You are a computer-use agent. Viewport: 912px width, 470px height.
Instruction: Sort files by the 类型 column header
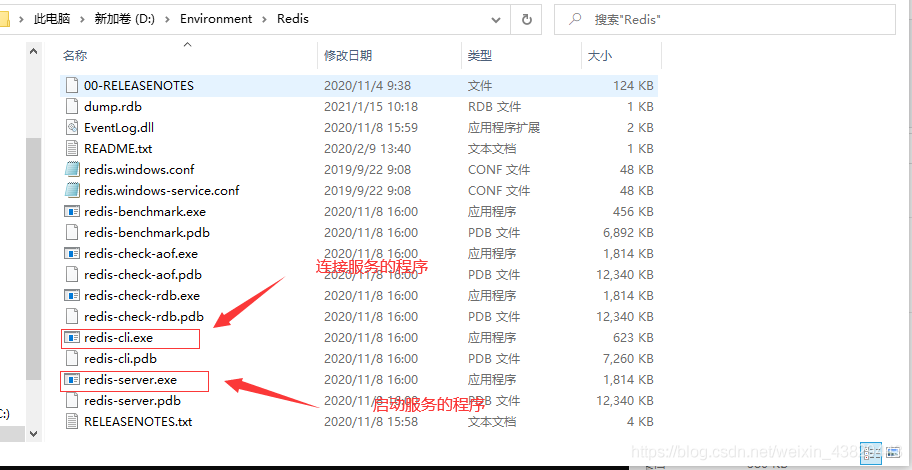click(x=480, y=56)
